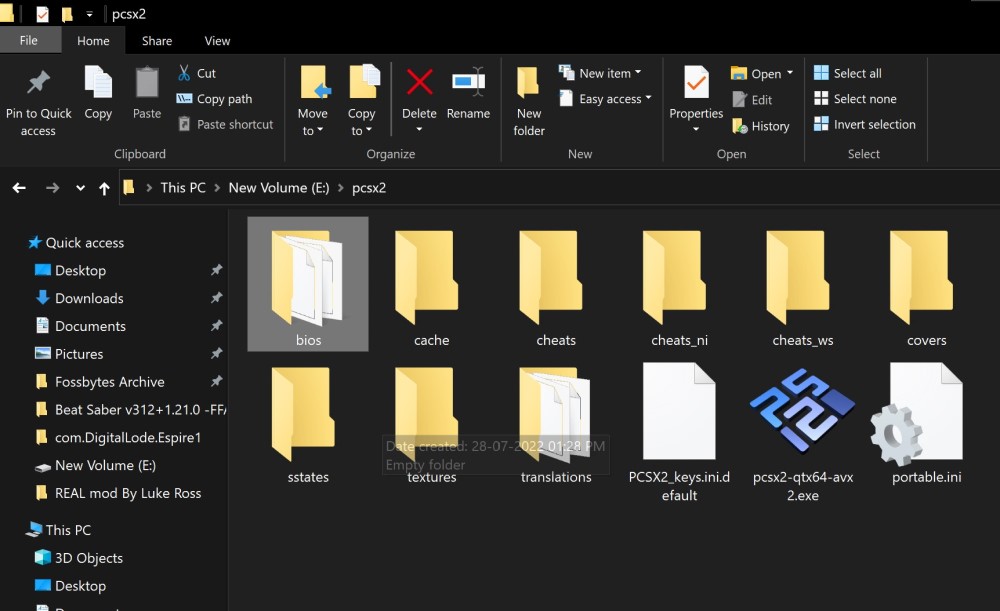This screenshot has height=611, width=1000.
Task: Click Invert selection button
Action: (x=865, y=124)
